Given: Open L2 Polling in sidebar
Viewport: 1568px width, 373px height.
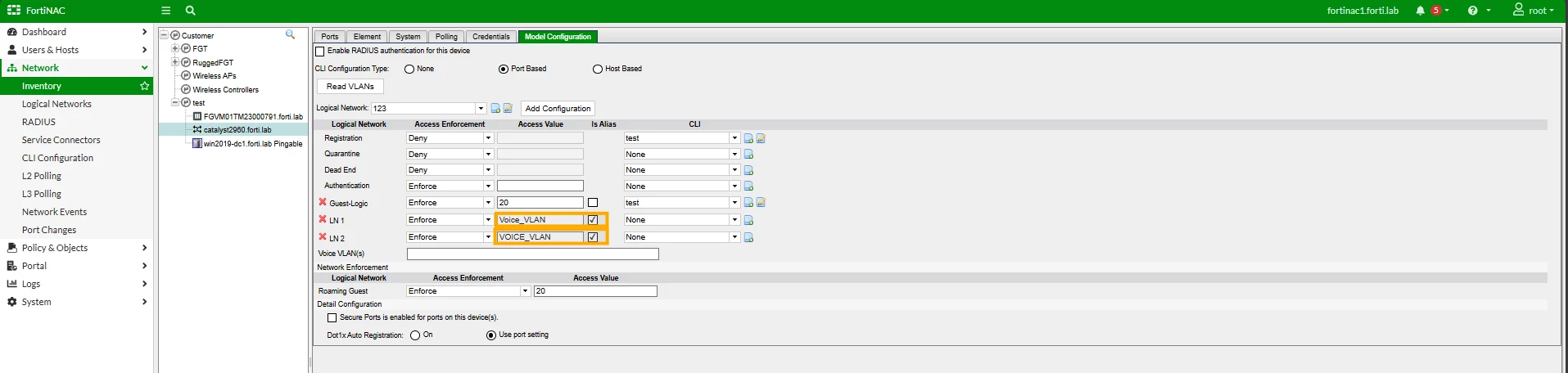Looking at the screenshot, I should (42, 176).
